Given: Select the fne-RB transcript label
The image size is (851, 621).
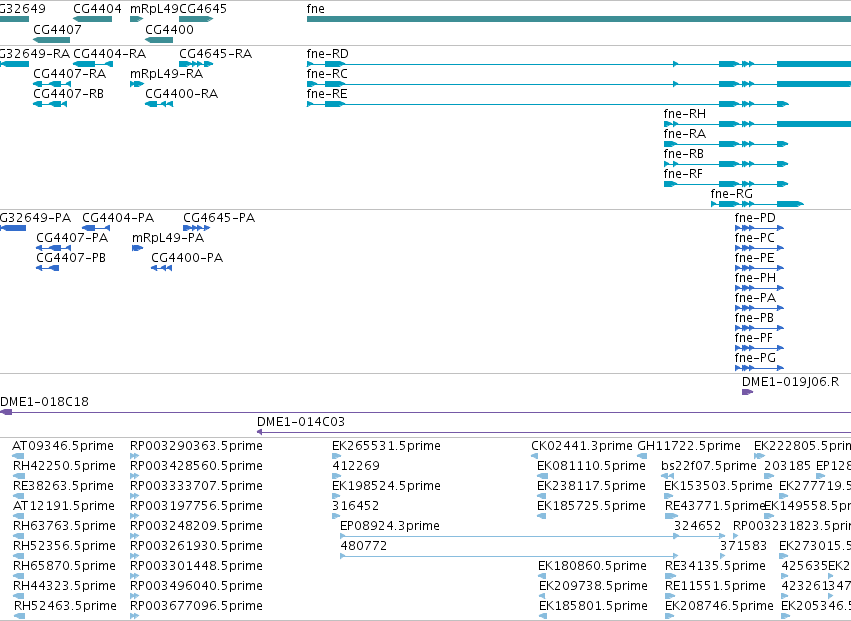Looking at the screenshot, I should [x=684, y=154].
